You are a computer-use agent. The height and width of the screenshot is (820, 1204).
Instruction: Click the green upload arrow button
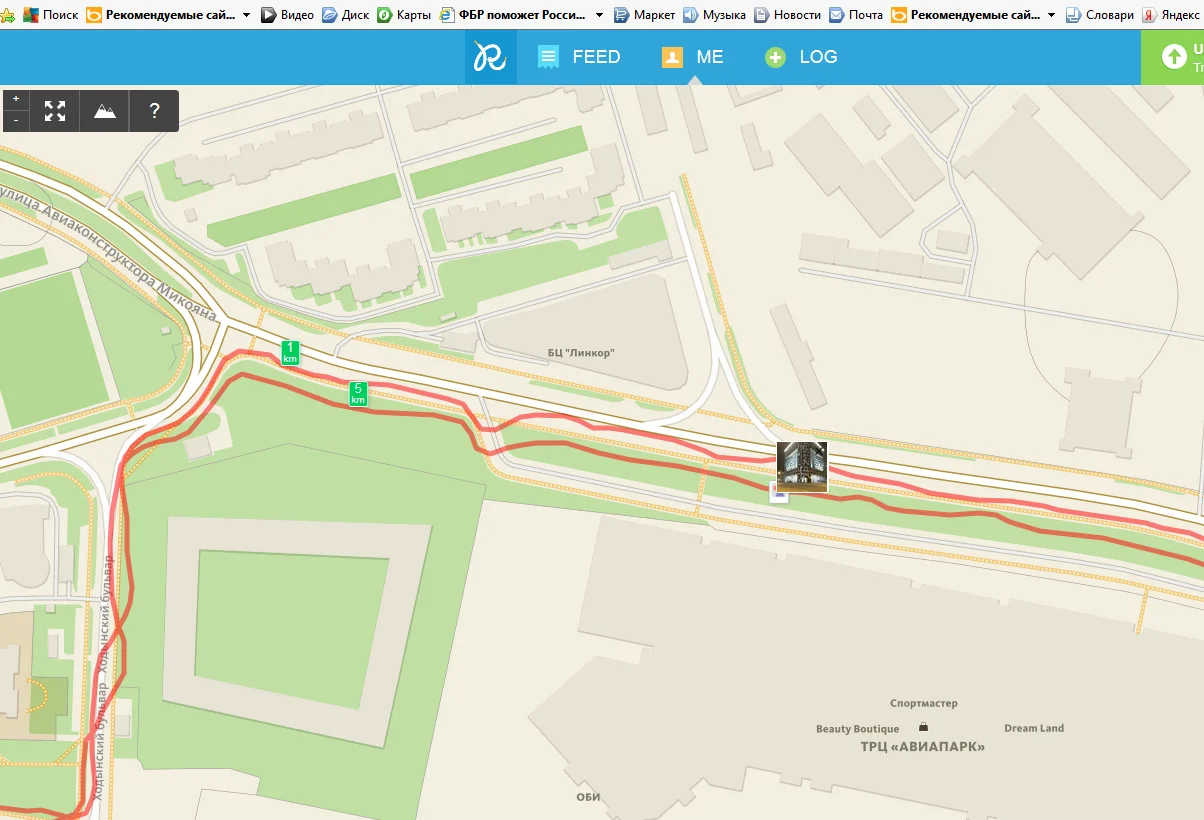[1173, 57]
